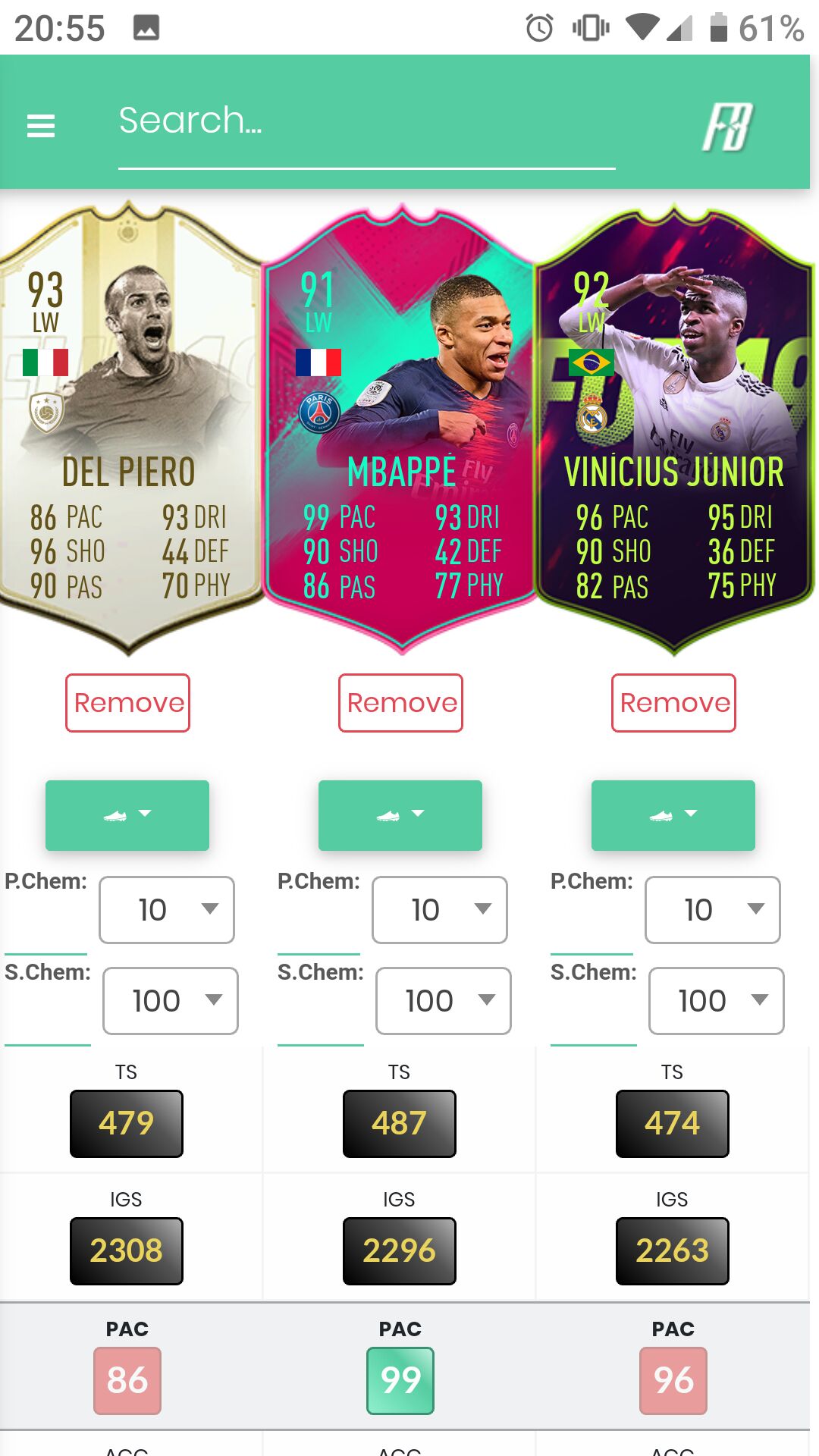
Task: Tap the alarm clock status icon
Action: [x=540, y=28]
